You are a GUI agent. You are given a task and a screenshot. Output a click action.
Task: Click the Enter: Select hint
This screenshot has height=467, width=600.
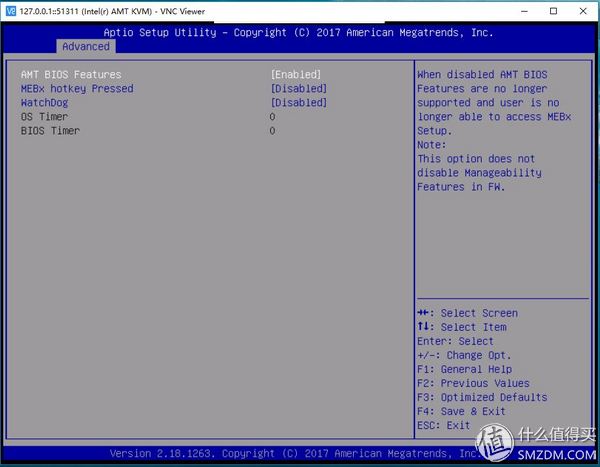(x=455, y=341)
